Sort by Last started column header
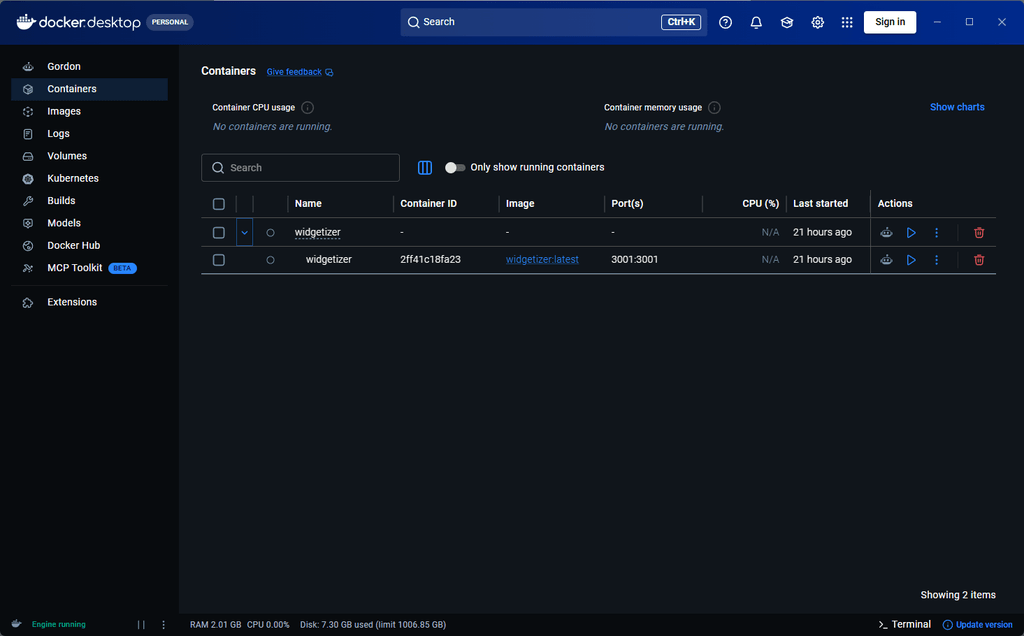This screenshot has width=1024, height=636. point(820,204)
